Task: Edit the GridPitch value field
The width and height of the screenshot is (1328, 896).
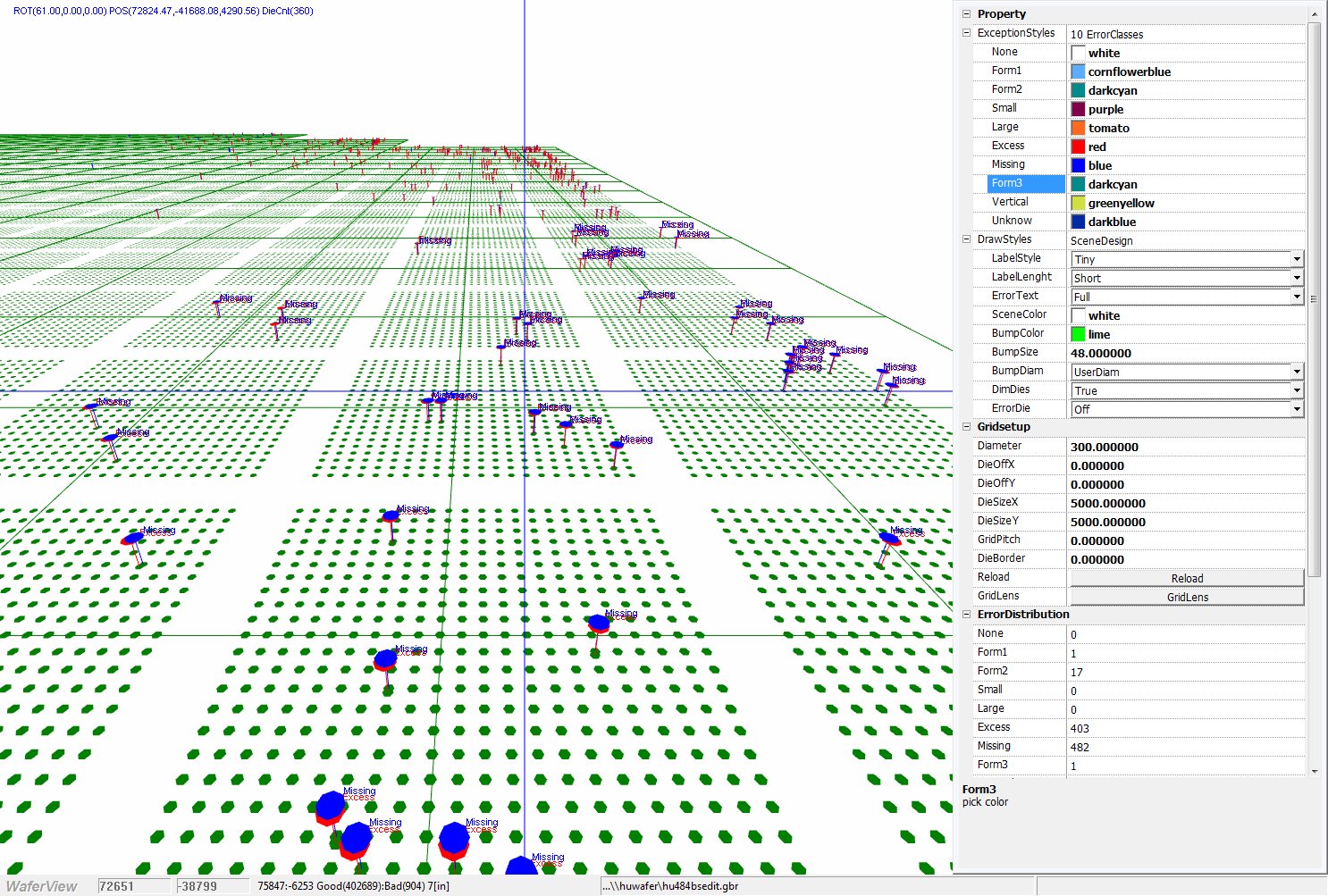Action: point(1187,540)
